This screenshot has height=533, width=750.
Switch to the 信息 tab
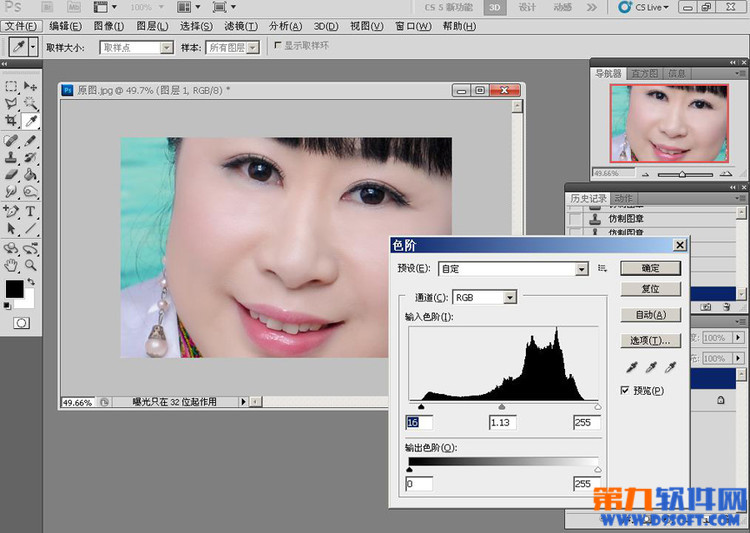676,73
